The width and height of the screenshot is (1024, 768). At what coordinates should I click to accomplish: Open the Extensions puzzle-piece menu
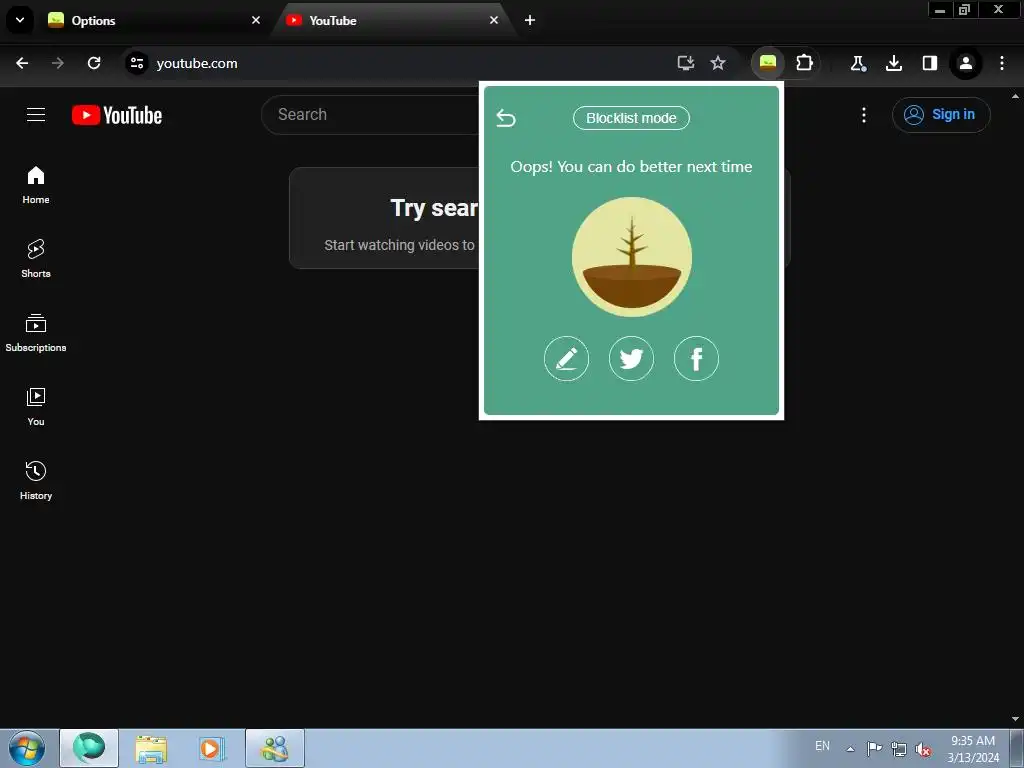[x=804, y=63]
